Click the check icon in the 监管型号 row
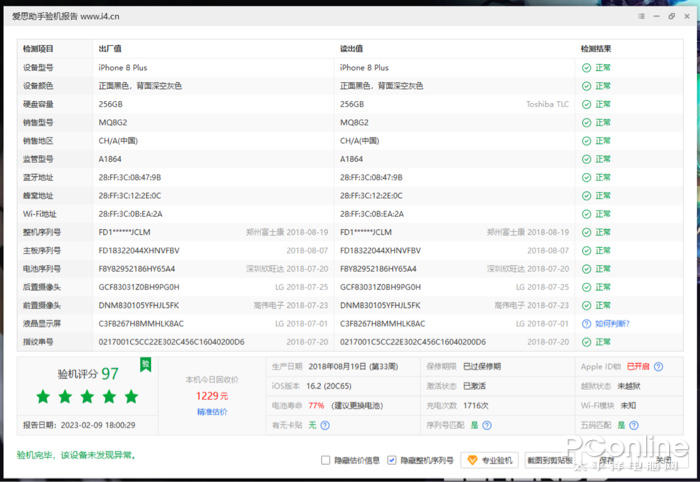 [x=587, y=159]
